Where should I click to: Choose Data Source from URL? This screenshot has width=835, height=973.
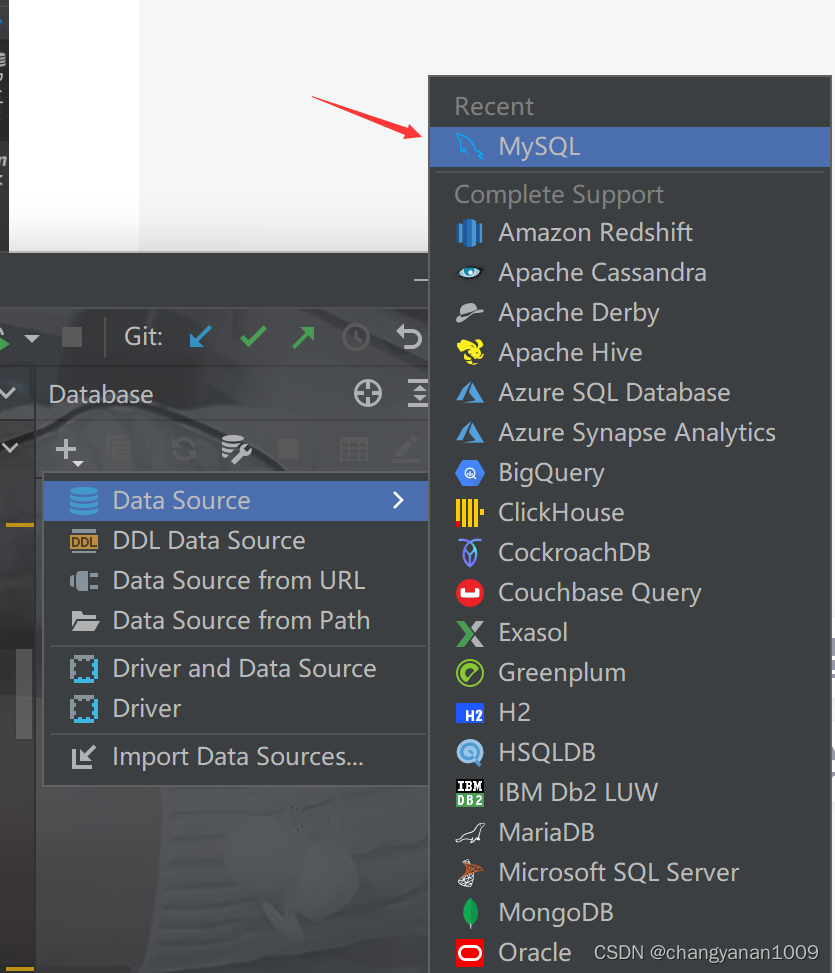pyautogui.click(x=236, y=581)
